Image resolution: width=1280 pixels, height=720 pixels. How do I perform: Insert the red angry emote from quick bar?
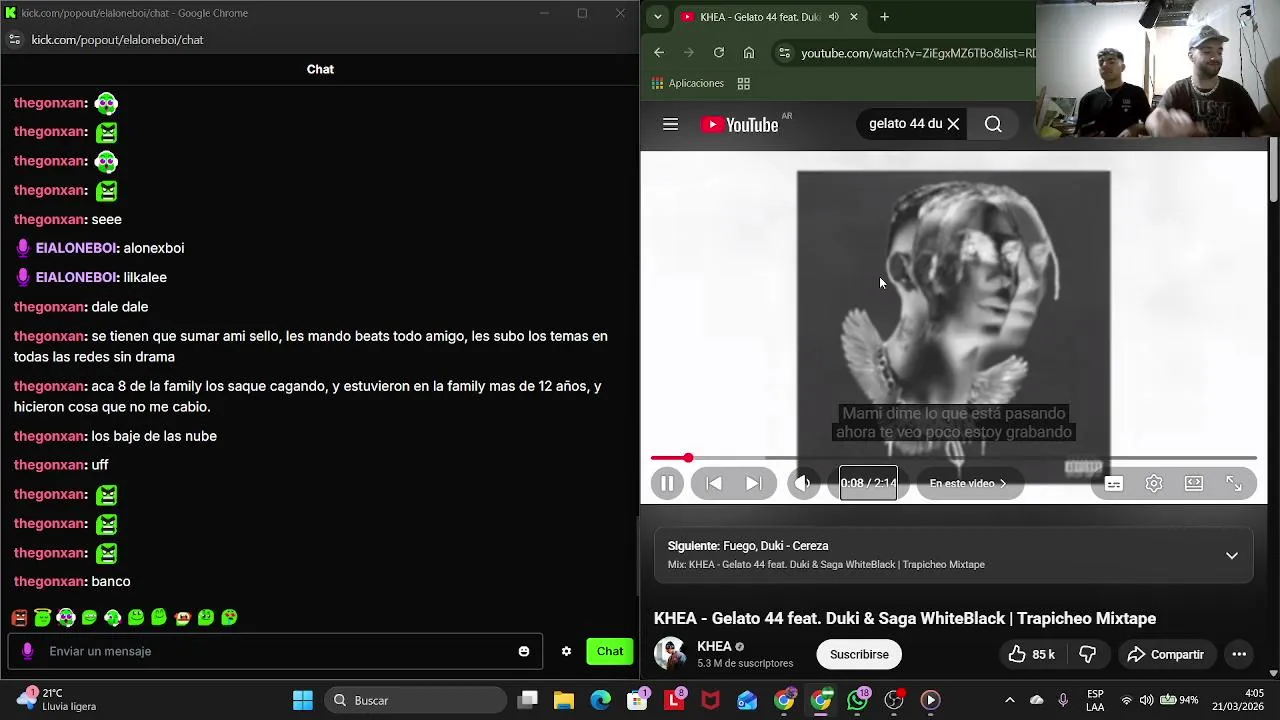tap(19, 618)
